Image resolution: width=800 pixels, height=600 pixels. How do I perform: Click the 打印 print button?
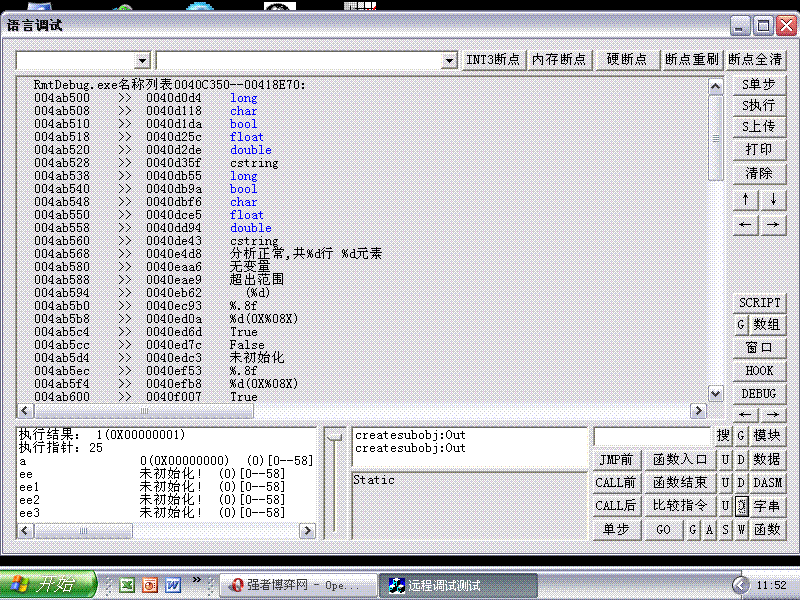click(x=759, y=149)
